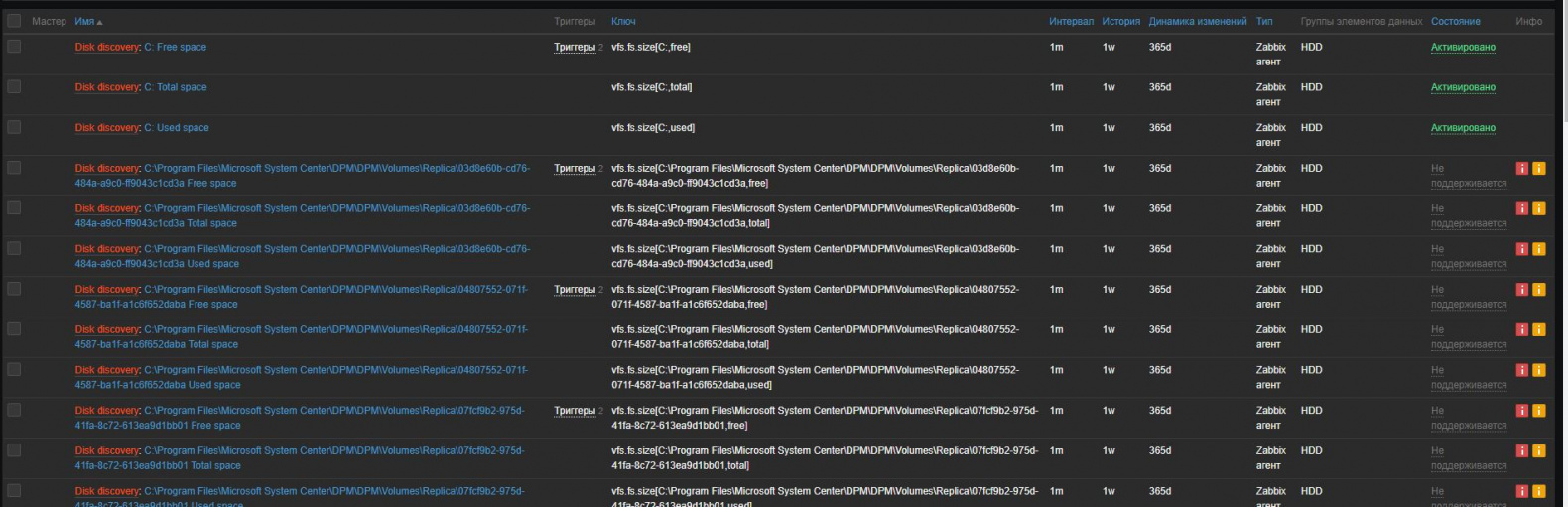1568x507 pixels.
Task: Sort table by История column header
Action: pyautogui.click(x=1121, y=21)
